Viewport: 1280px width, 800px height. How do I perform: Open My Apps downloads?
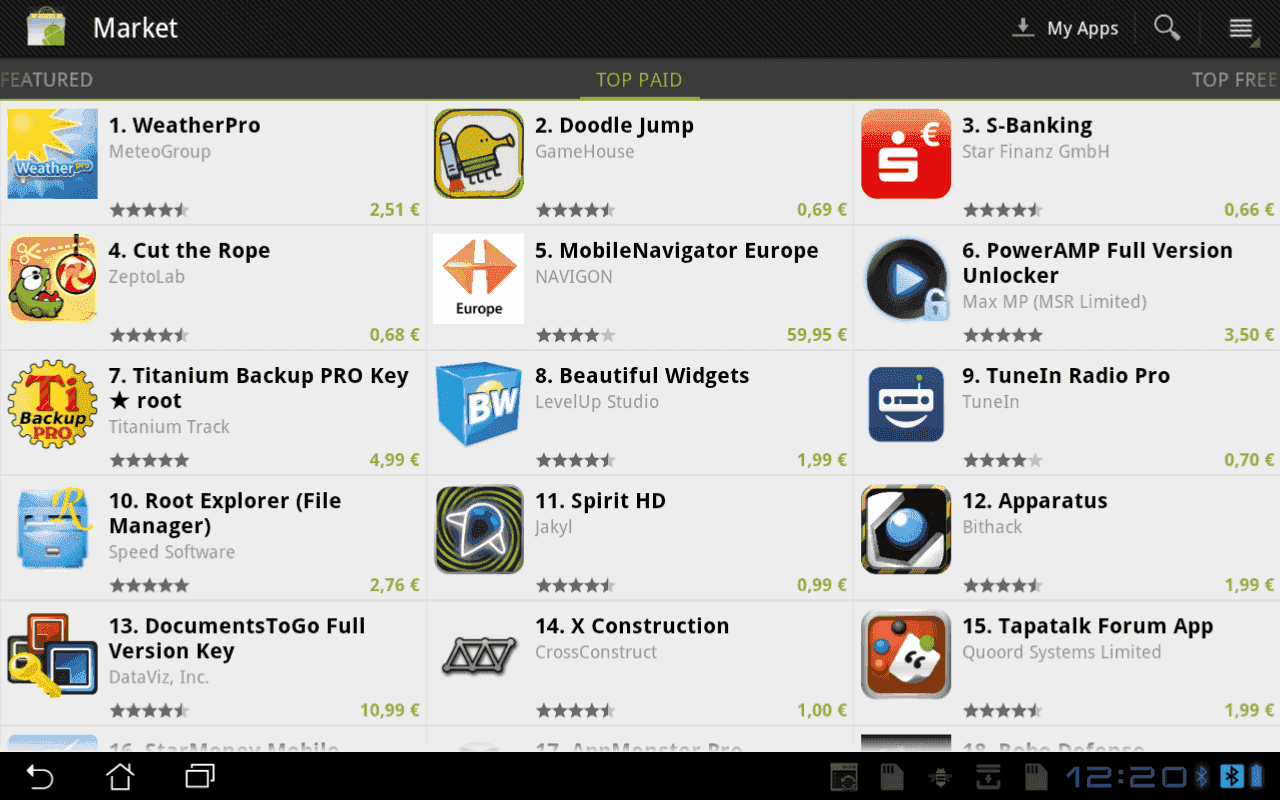click(x=1065, y=28)
